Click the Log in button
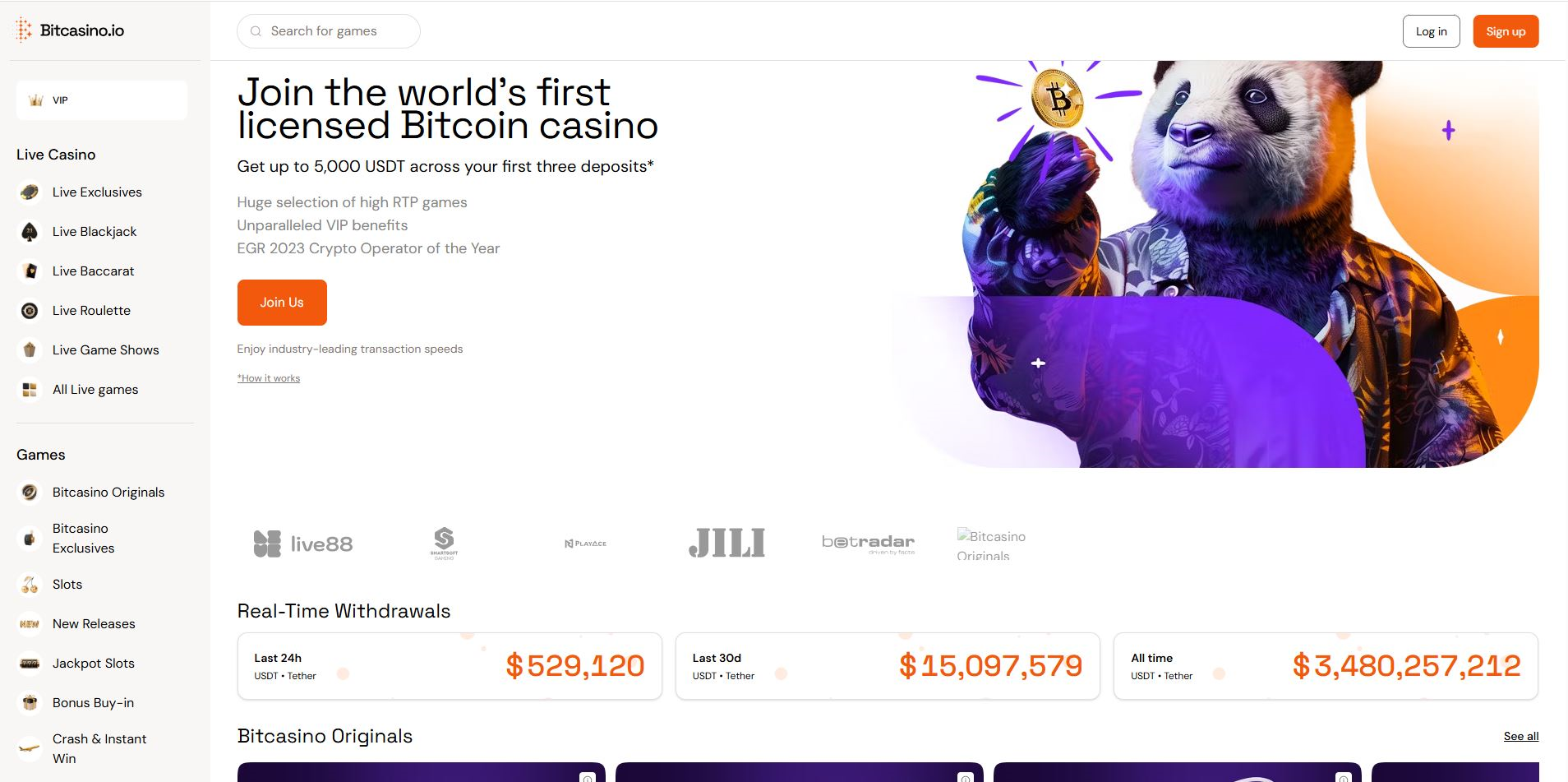The height and width of the screenshot is (782, 1568). tap(1432, 31)
